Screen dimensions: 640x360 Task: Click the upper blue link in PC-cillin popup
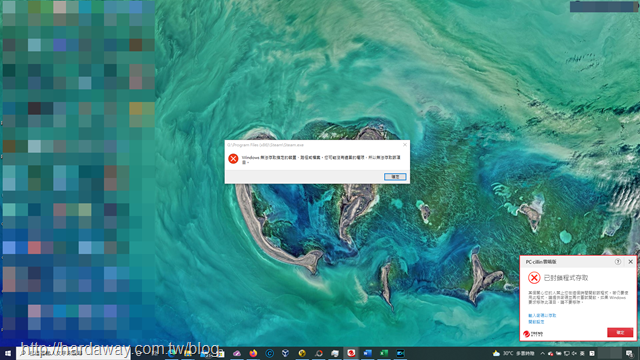542,316
